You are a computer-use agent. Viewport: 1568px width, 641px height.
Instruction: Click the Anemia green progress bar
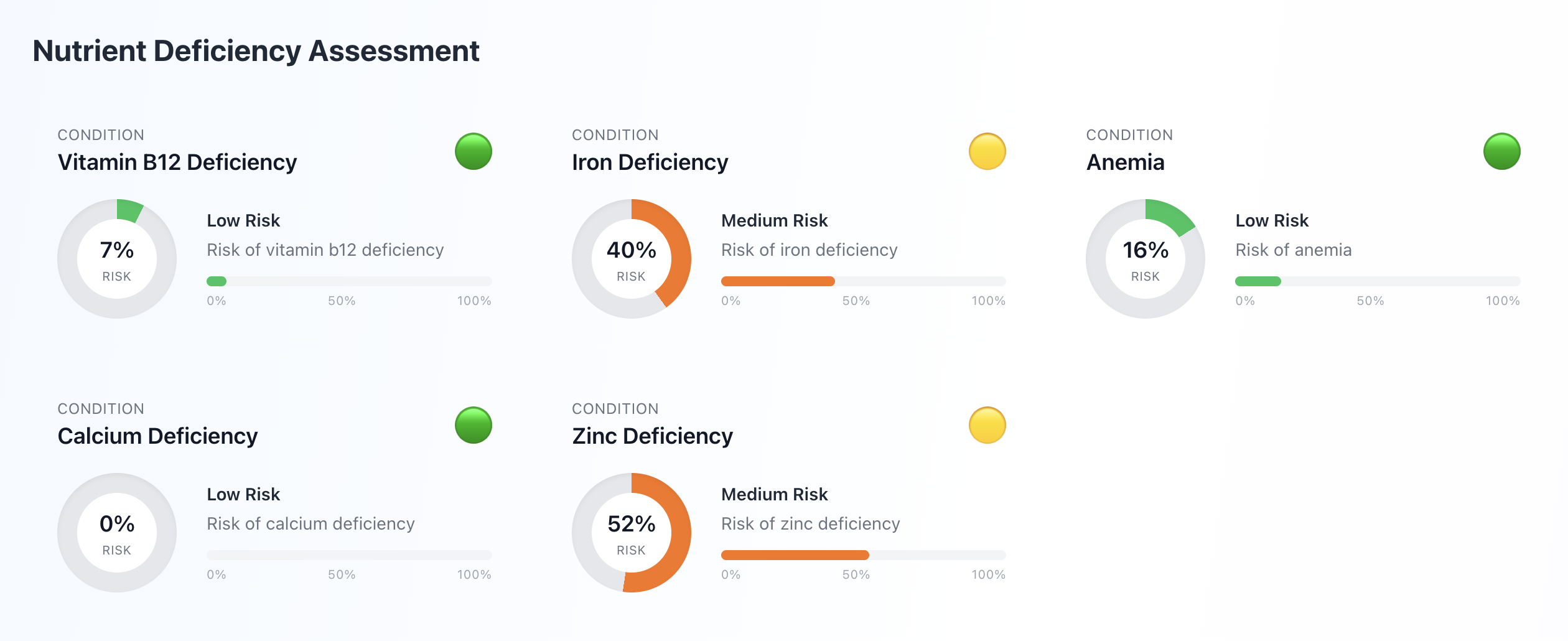pos(1258,281)
